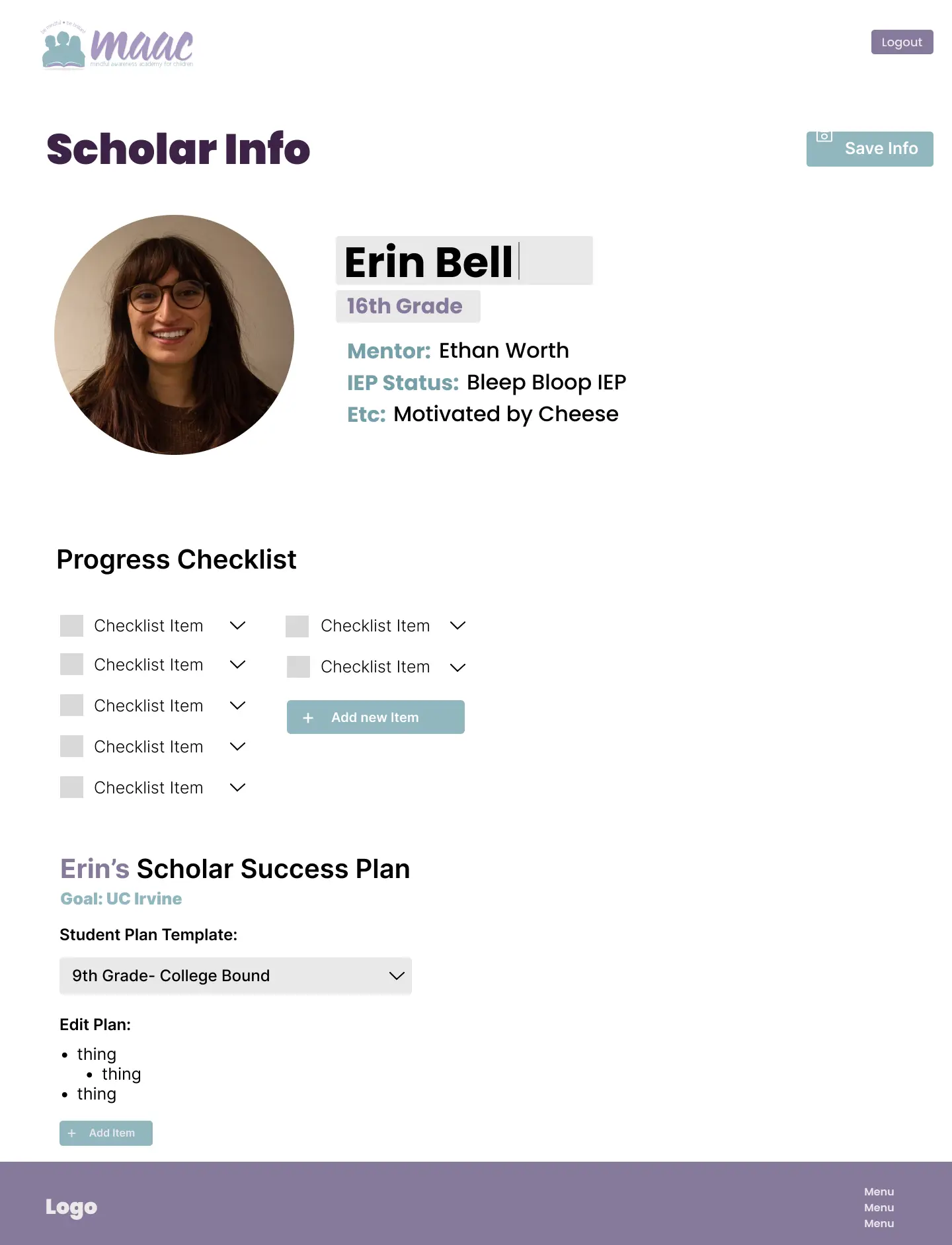This screenshot has height=1245, width=952.
Task: Click the Erin Bell name field
Action: pyautogui.click(x=464, y=261)
